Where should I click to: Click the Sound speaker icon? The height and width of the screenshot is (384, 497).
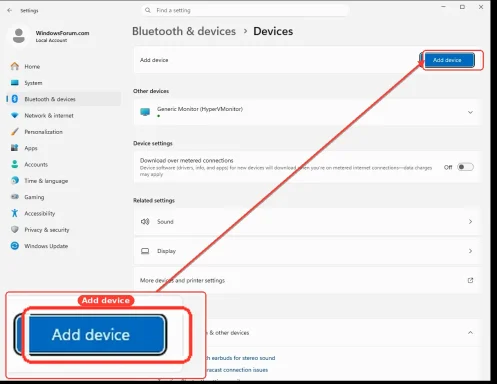click(145, 222)
